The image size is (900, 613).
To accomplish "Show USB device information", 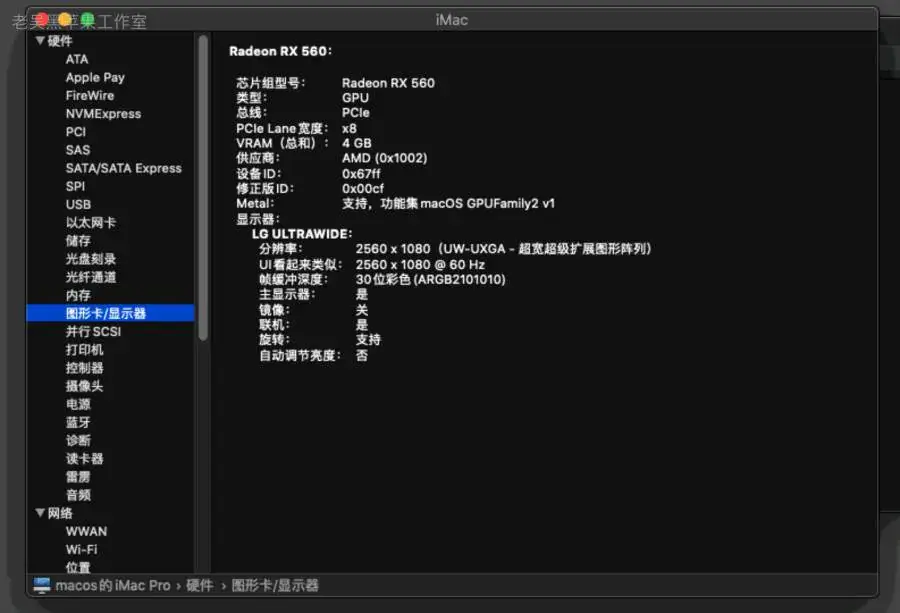I will (x=78, y=204).
